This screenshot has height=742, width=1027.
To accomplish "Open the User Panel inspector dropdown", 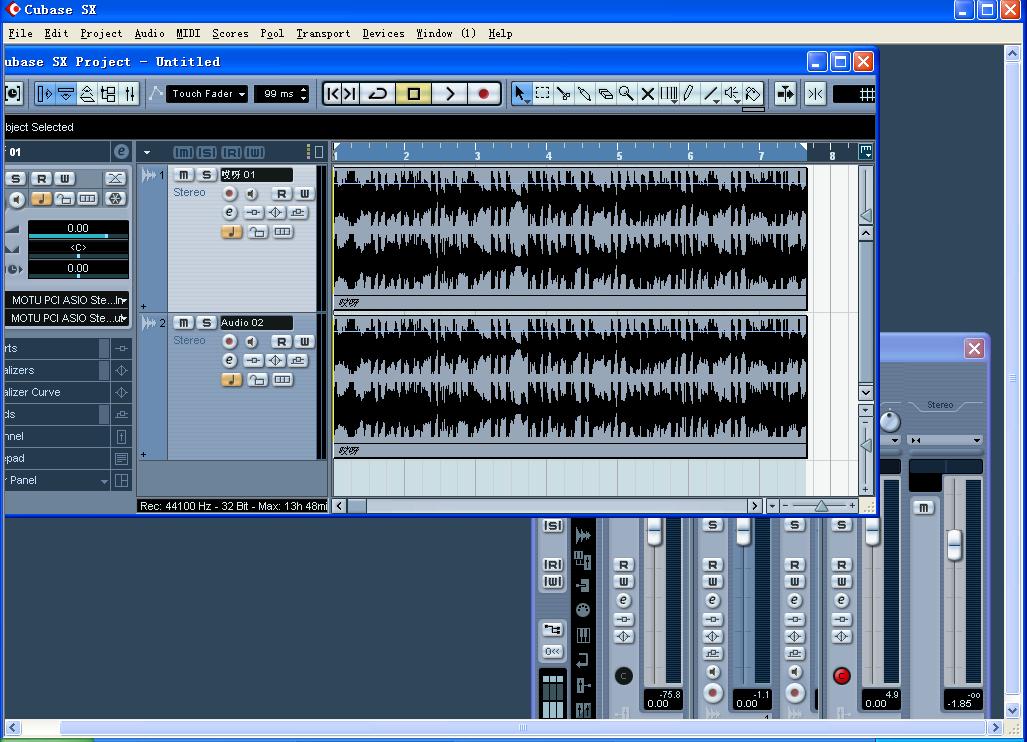I will pyautogui.click(x=104, y=481).
